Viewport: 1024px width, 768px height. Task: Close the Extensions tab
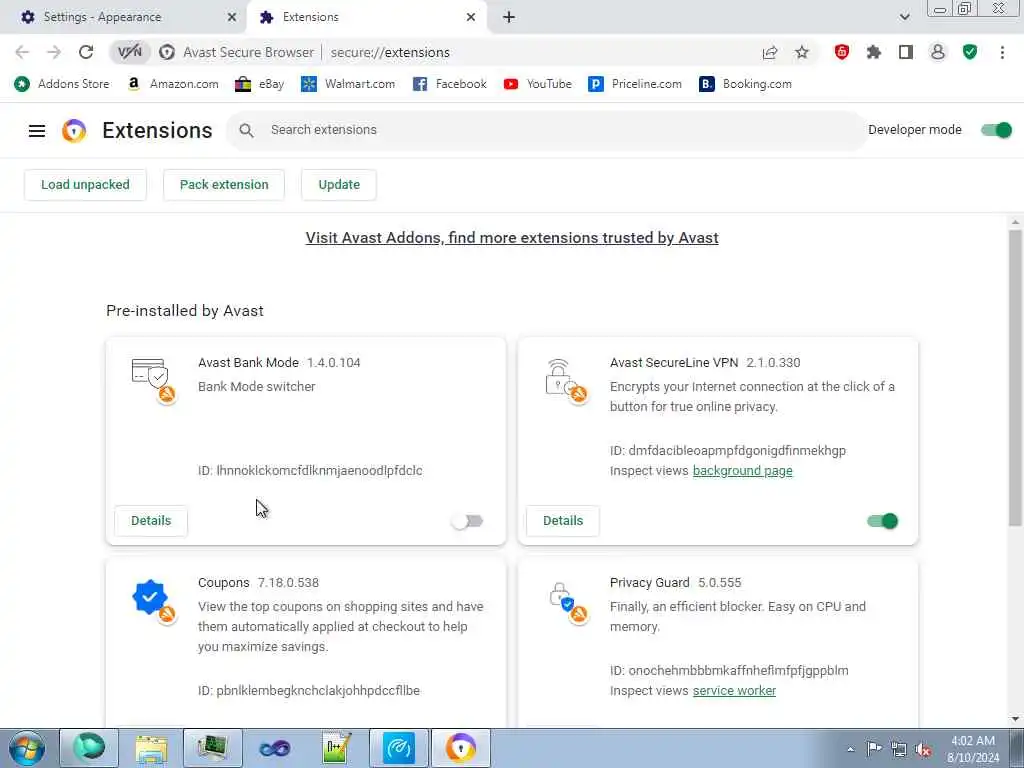click(471, 17)
